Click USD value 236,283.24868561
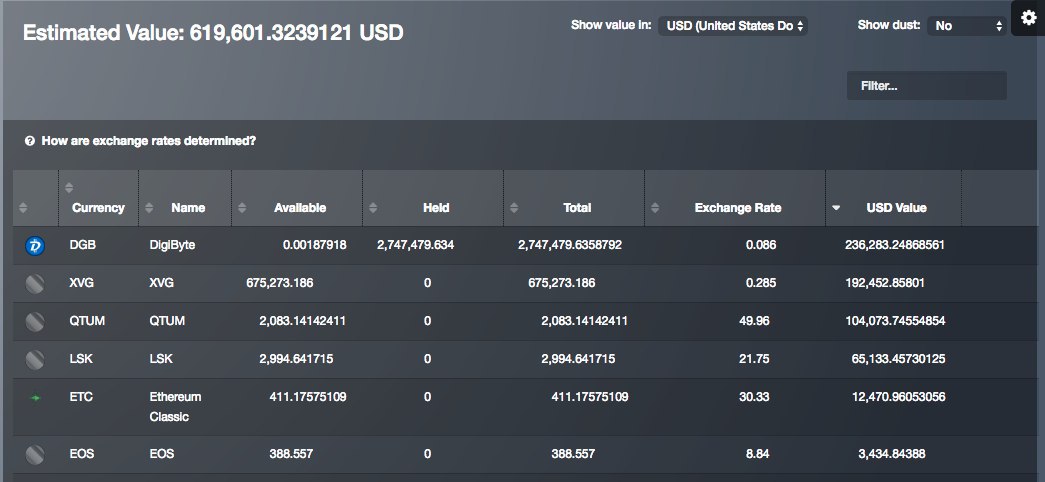 tap(895, 245)
